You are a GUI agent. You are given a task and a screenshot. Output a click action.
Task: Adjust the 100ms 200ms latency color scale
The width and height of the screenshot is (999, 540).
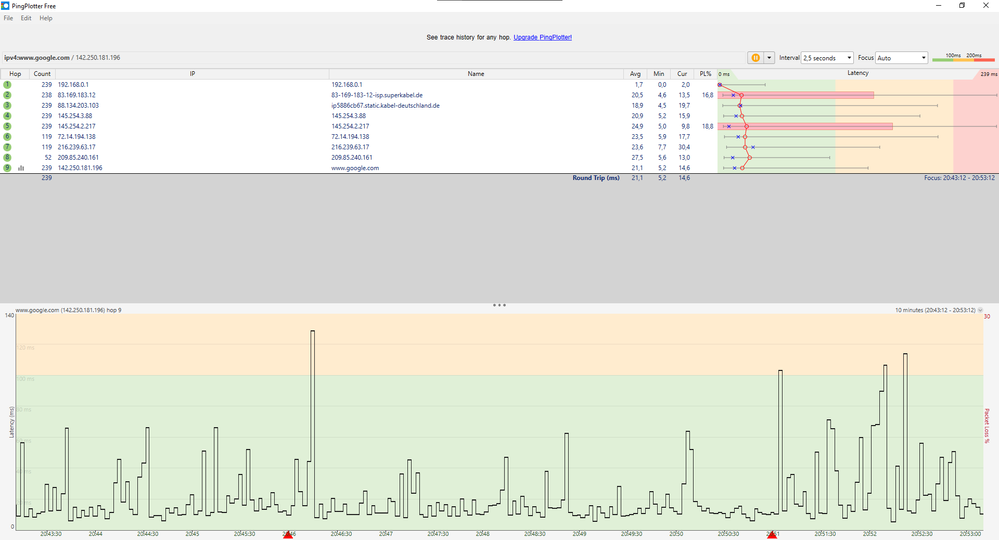coord(963,57)
